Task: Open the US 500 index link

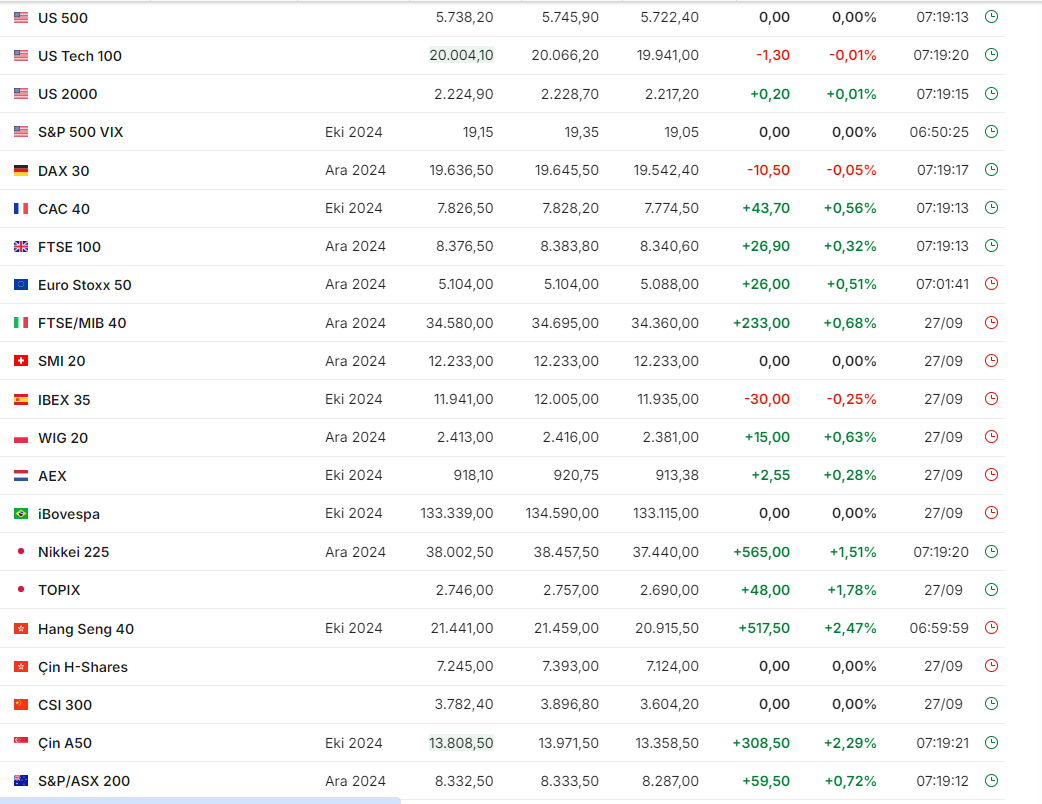Action: tap(62, 18)
